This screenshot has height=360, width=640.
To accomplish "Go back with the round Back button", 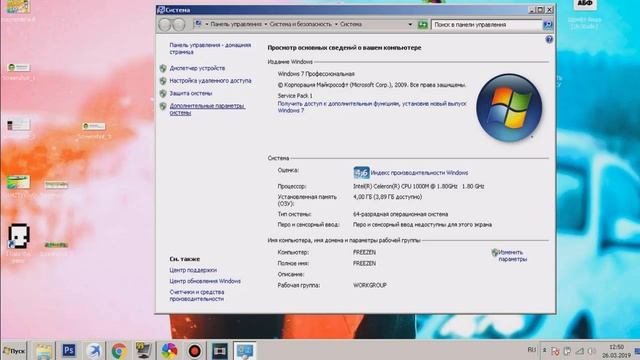I will 165,25.
